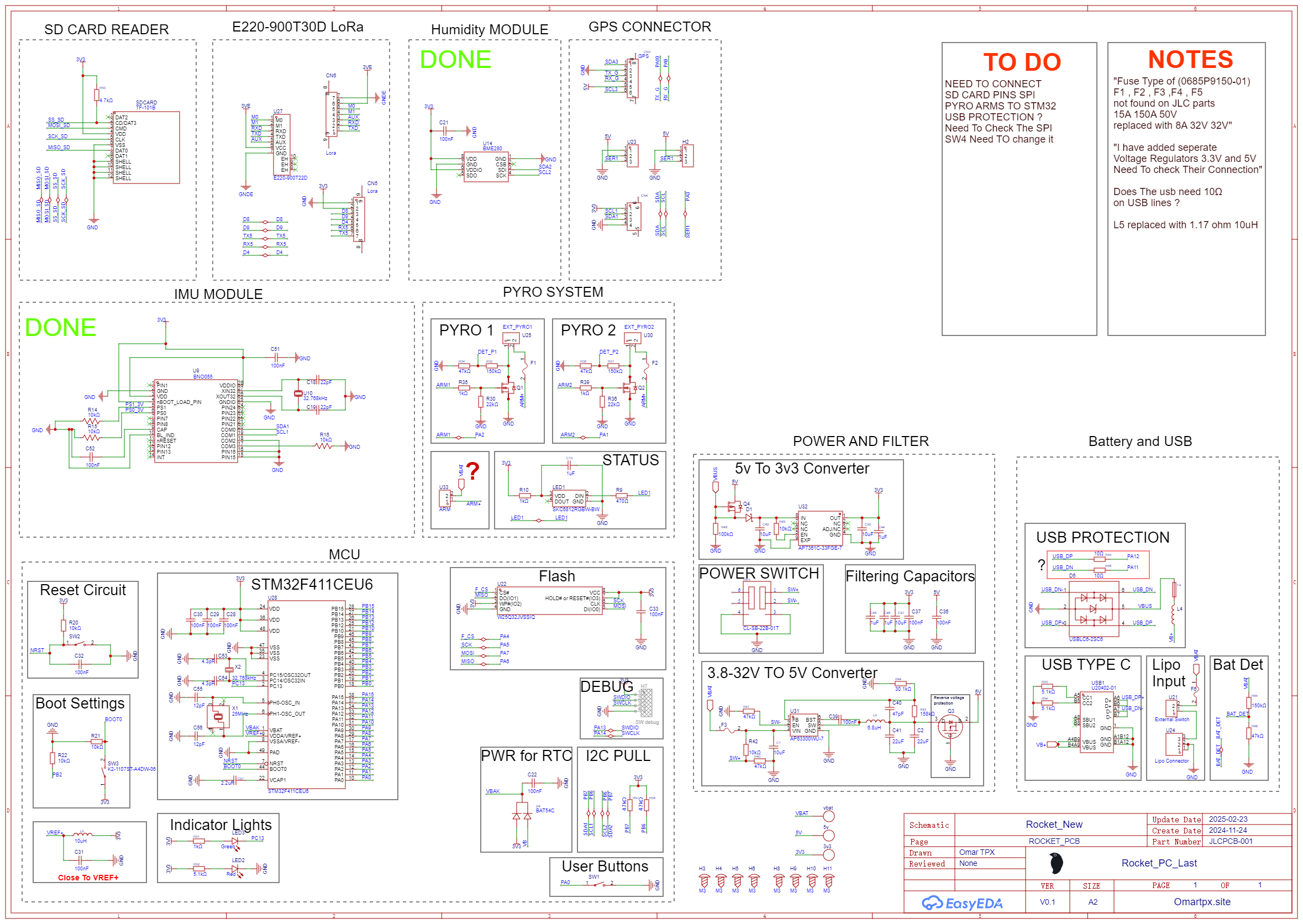The width and height of the screenshot is (1303, 924).
Task: Click the vbat test point circle
Action: pyautogui.click(x=829, y=817)
